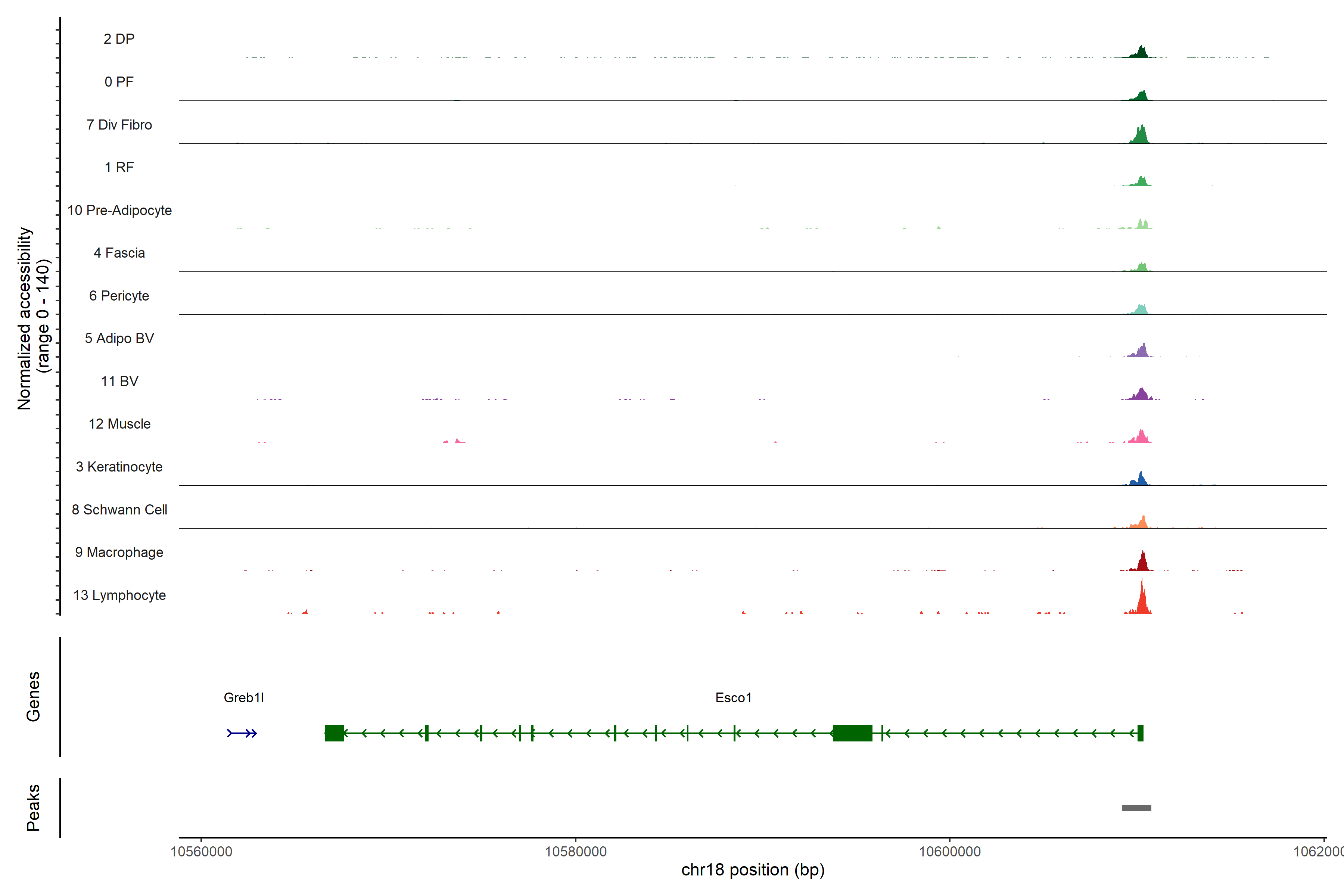Click the Genes track label
The height and width of the screenshot is (896, 1344).
33,697
